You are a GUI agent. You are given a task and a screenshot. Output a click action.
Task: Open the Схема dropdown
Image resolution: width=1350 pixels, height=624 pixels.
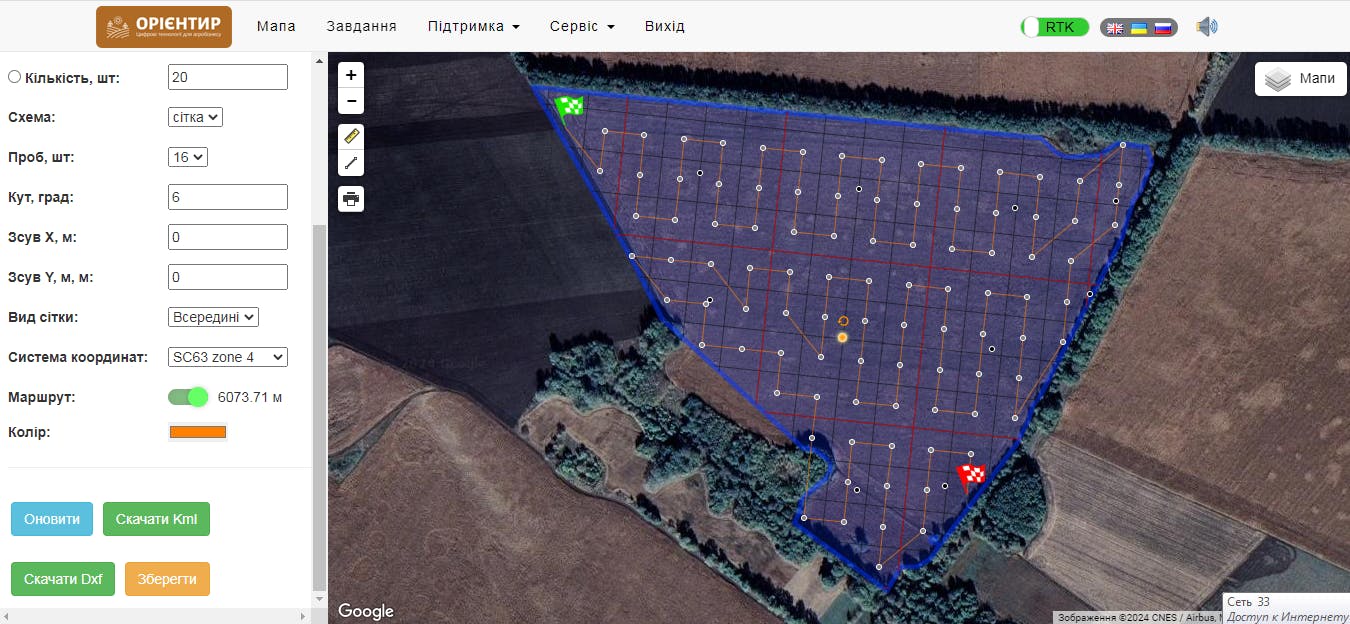(195, 117)
